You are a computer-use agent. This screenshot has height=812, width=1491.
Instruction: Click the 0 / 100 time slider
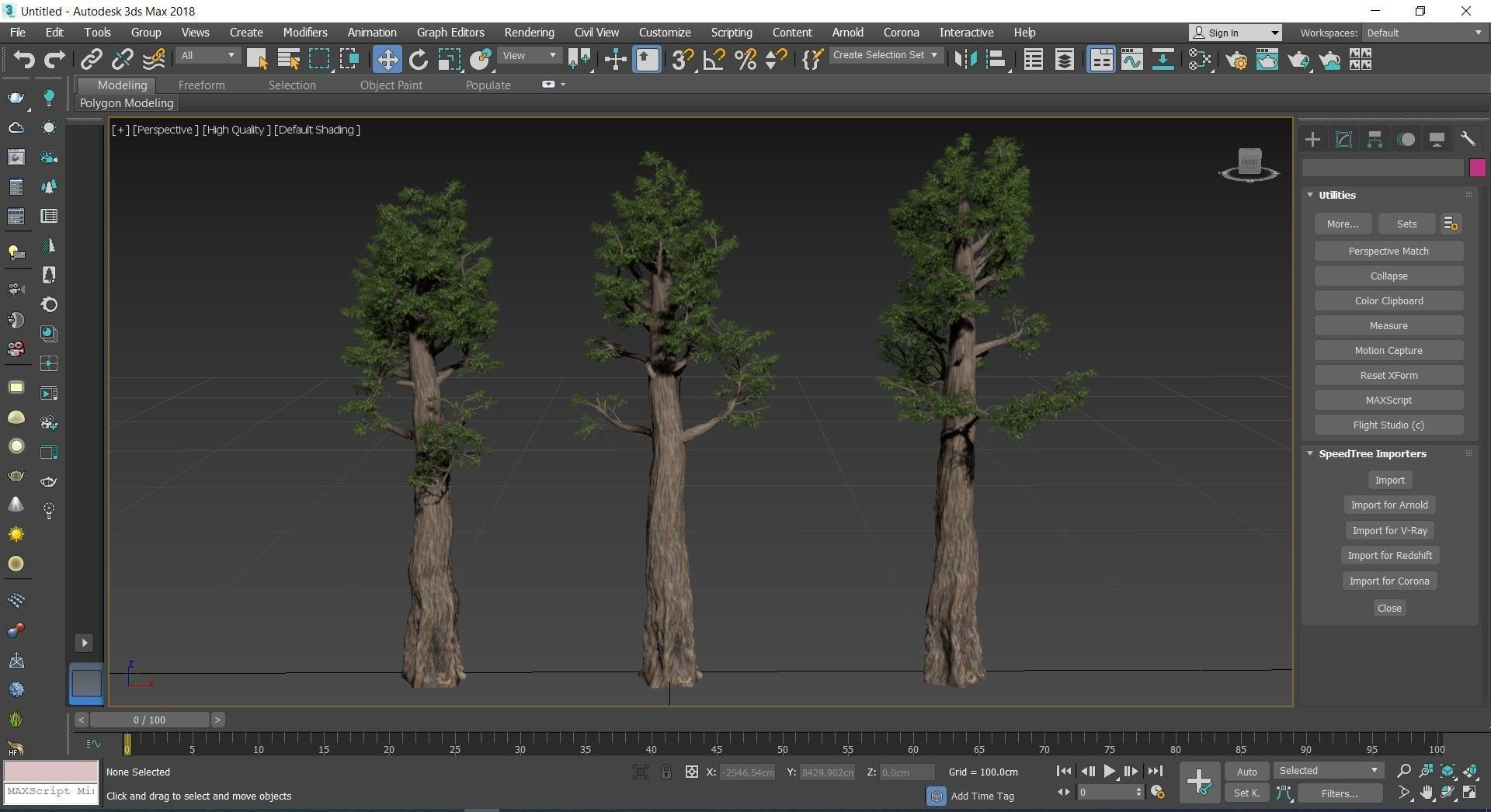click(149, 720)
